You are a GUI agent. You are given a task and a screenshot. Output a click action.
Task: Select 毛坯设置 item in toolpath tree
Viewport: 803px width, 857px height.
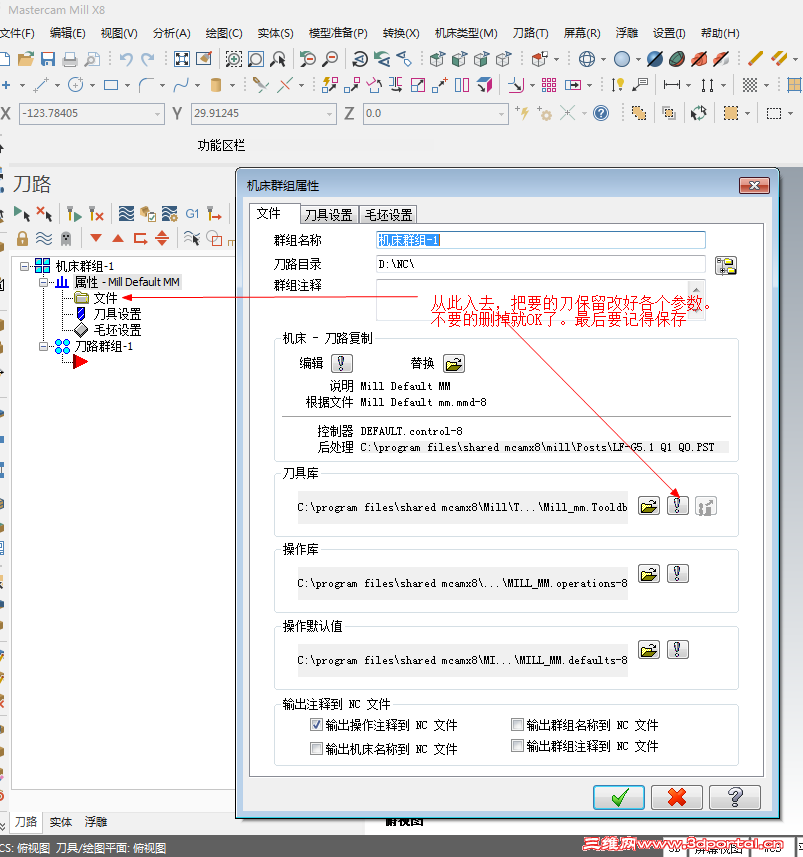pos(117,330)
